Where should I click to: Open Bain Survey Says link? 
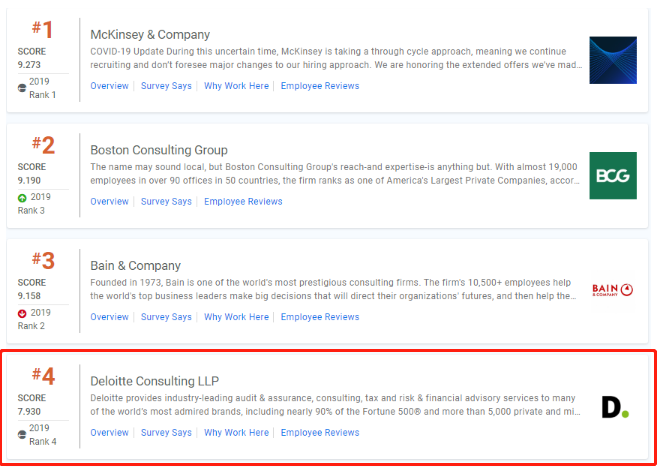tap(166, 317)
